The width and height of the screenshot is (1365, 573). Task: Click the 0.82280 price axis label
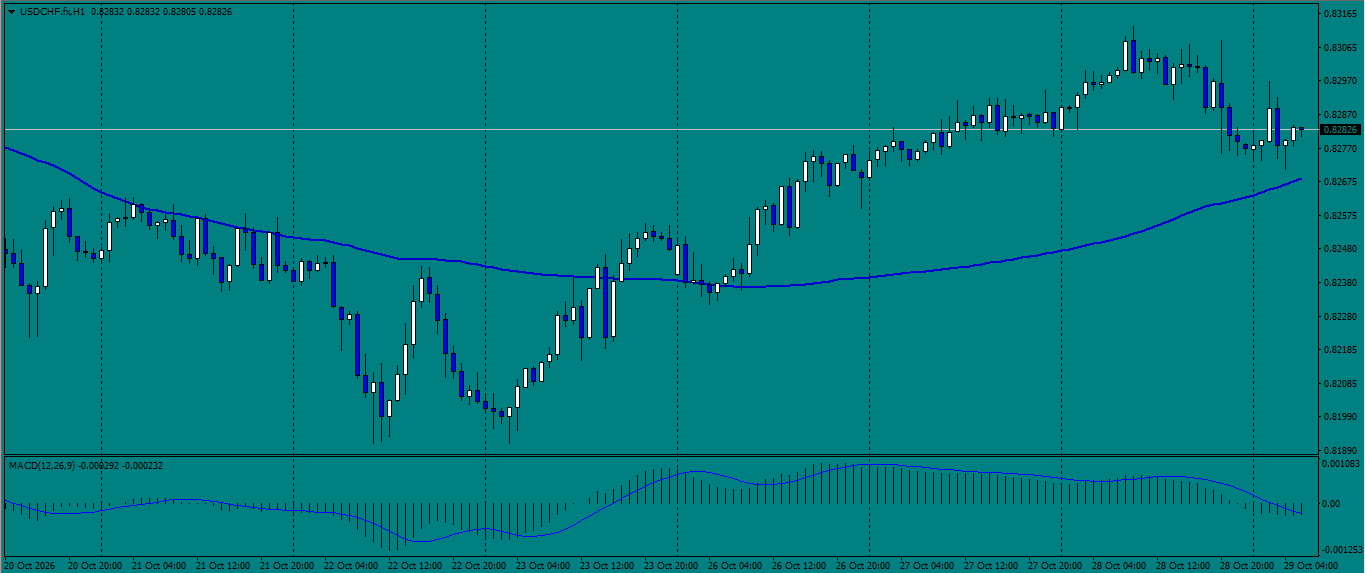point(1340,317)
